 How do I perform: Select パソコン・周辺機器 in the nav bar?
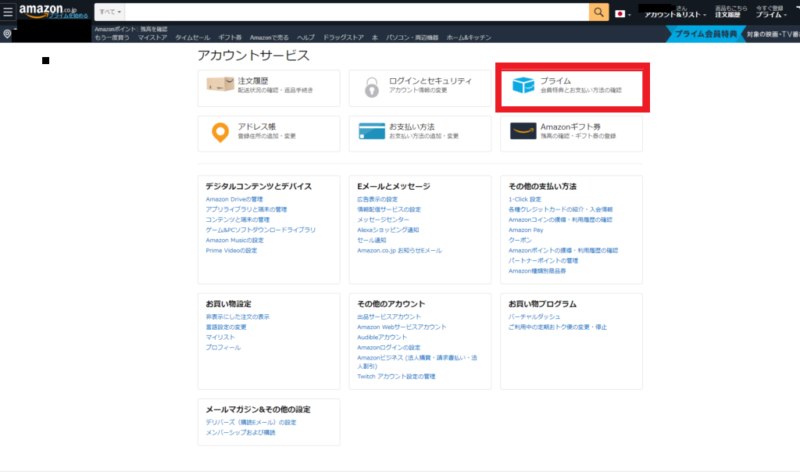[x=412, y=38]
